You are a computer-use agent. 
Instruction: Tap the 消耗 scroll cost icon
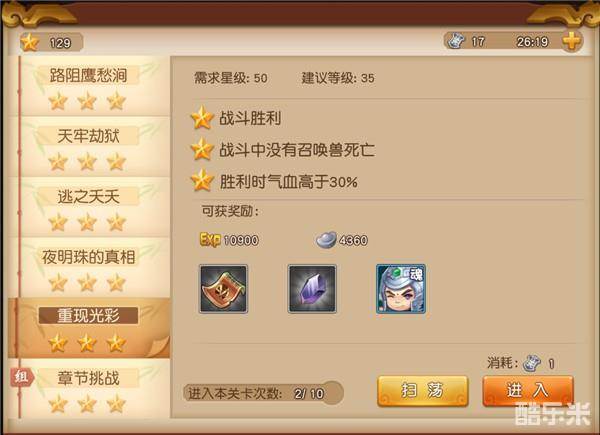coord(532,363)
